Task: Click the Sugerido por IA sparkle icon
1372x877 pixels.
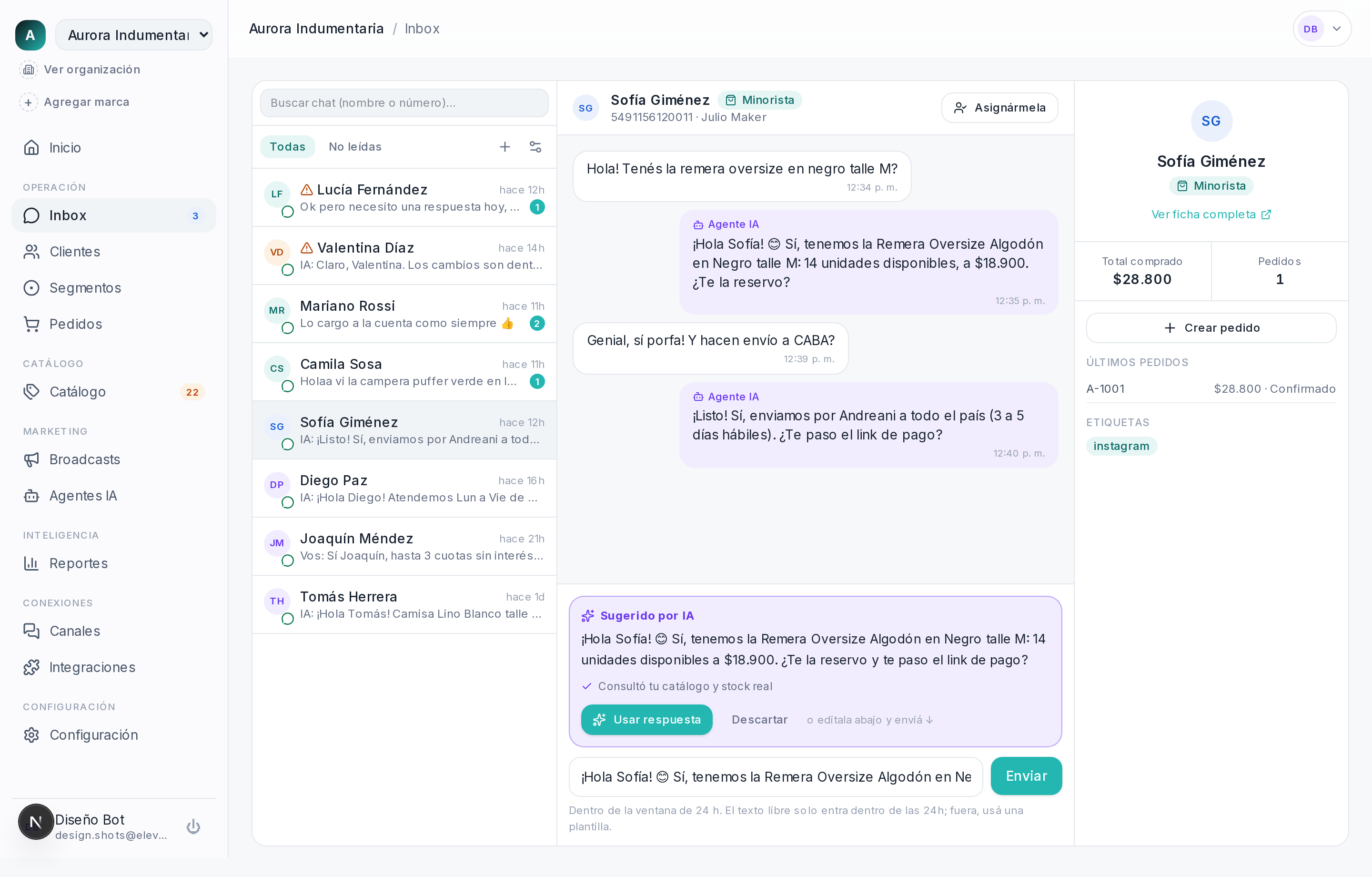Action: tap(587, 616)
